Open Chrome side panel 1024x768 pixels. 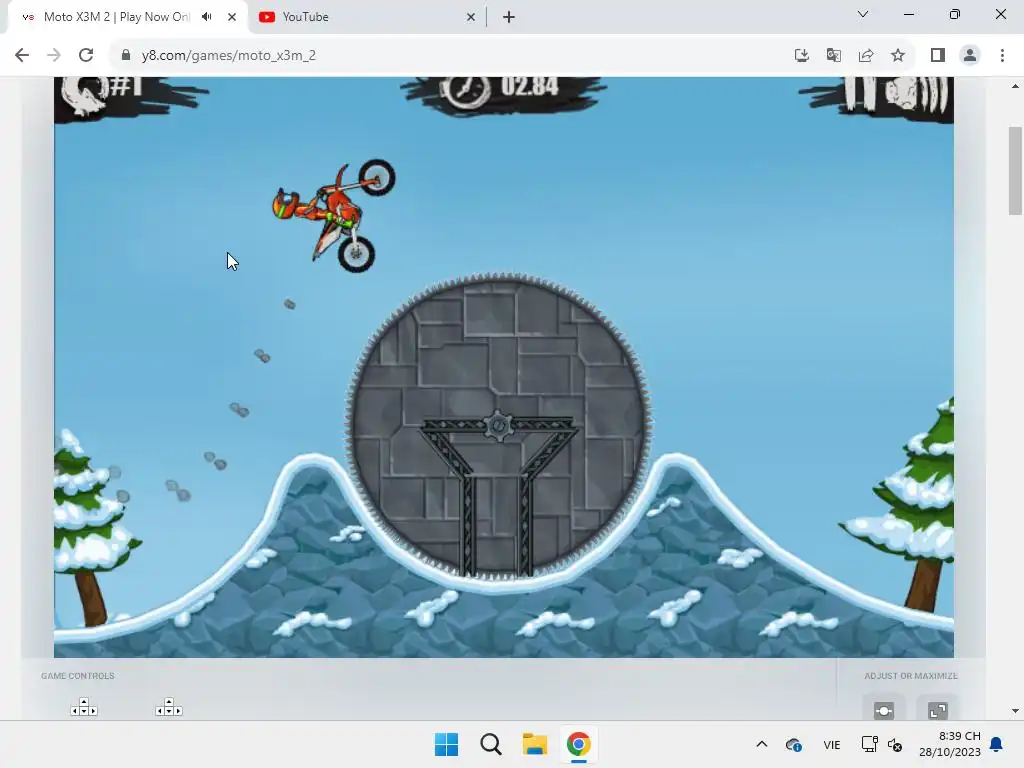click(x=938, y=55)
